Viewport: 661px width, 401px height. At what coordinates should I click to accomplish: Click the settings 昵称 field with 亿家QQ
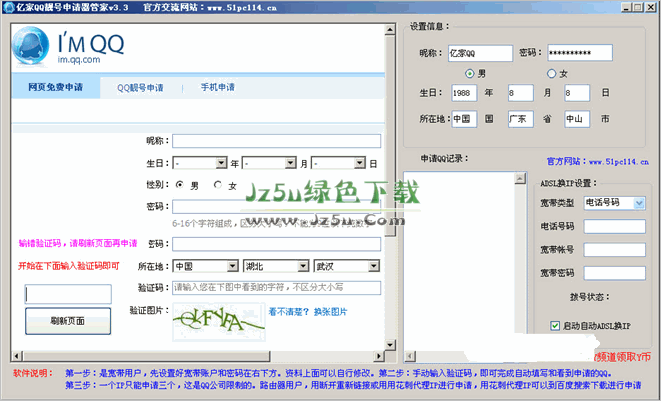click(x=480, y=53)
